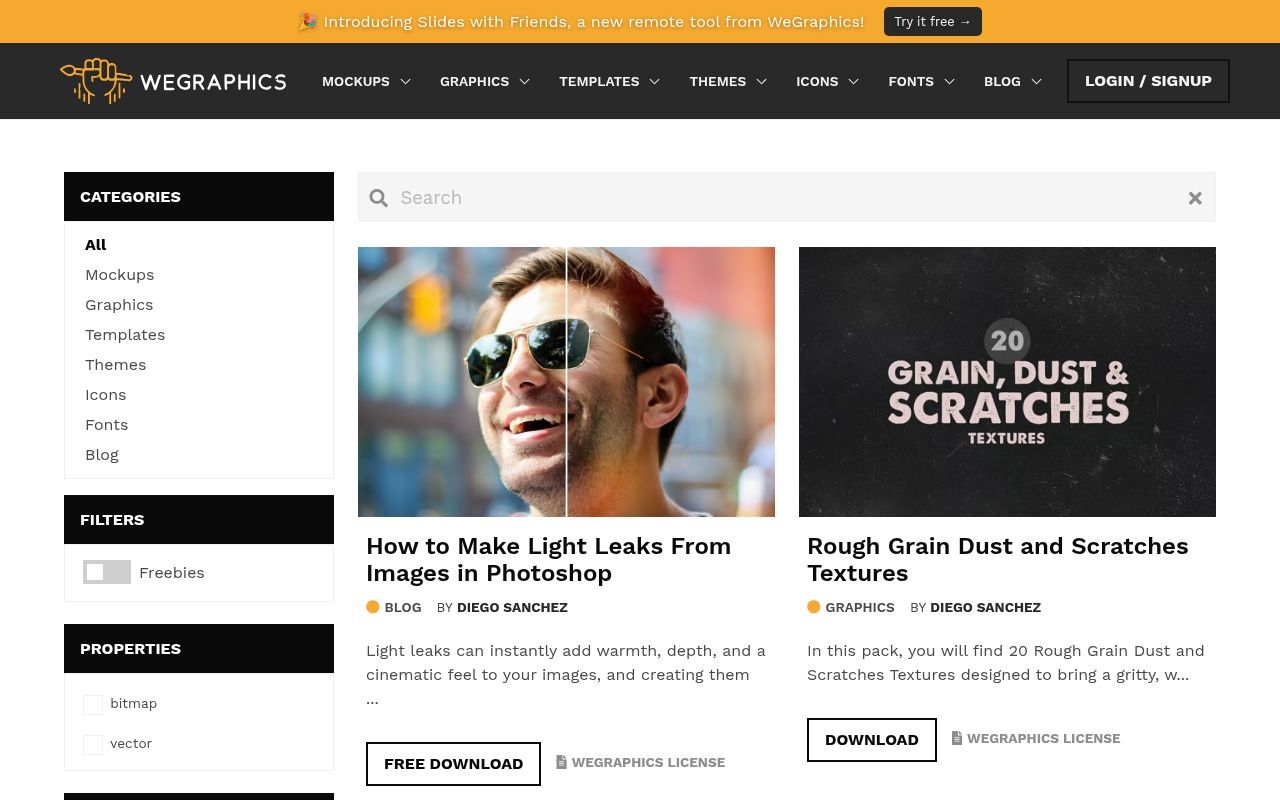1280x800 pixels.
Task: Select the Mockups category in sidebar
Action: coord(119,274)
